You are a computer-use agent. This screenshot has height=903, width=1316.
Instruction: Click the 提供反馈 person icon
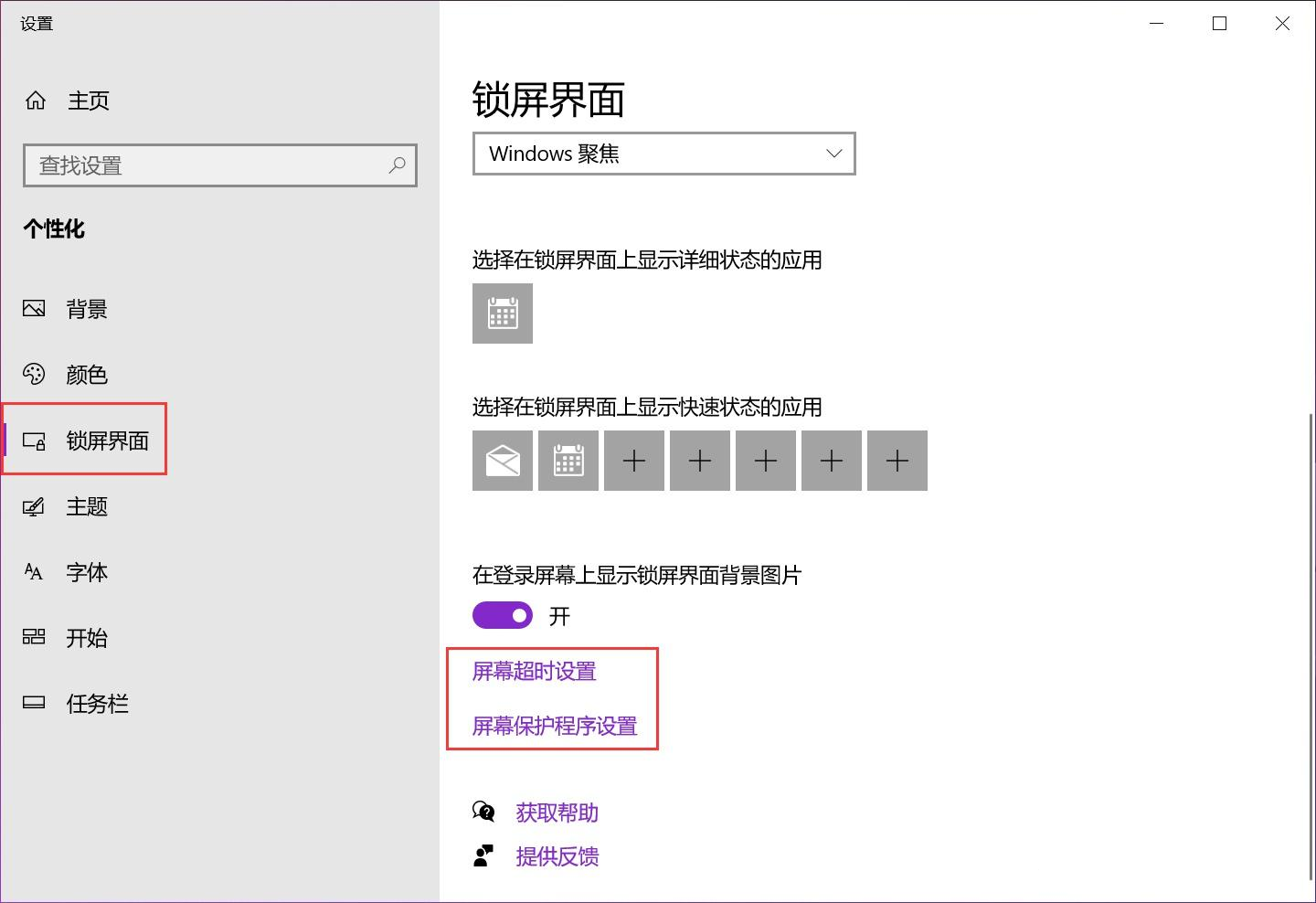(483, 855)
